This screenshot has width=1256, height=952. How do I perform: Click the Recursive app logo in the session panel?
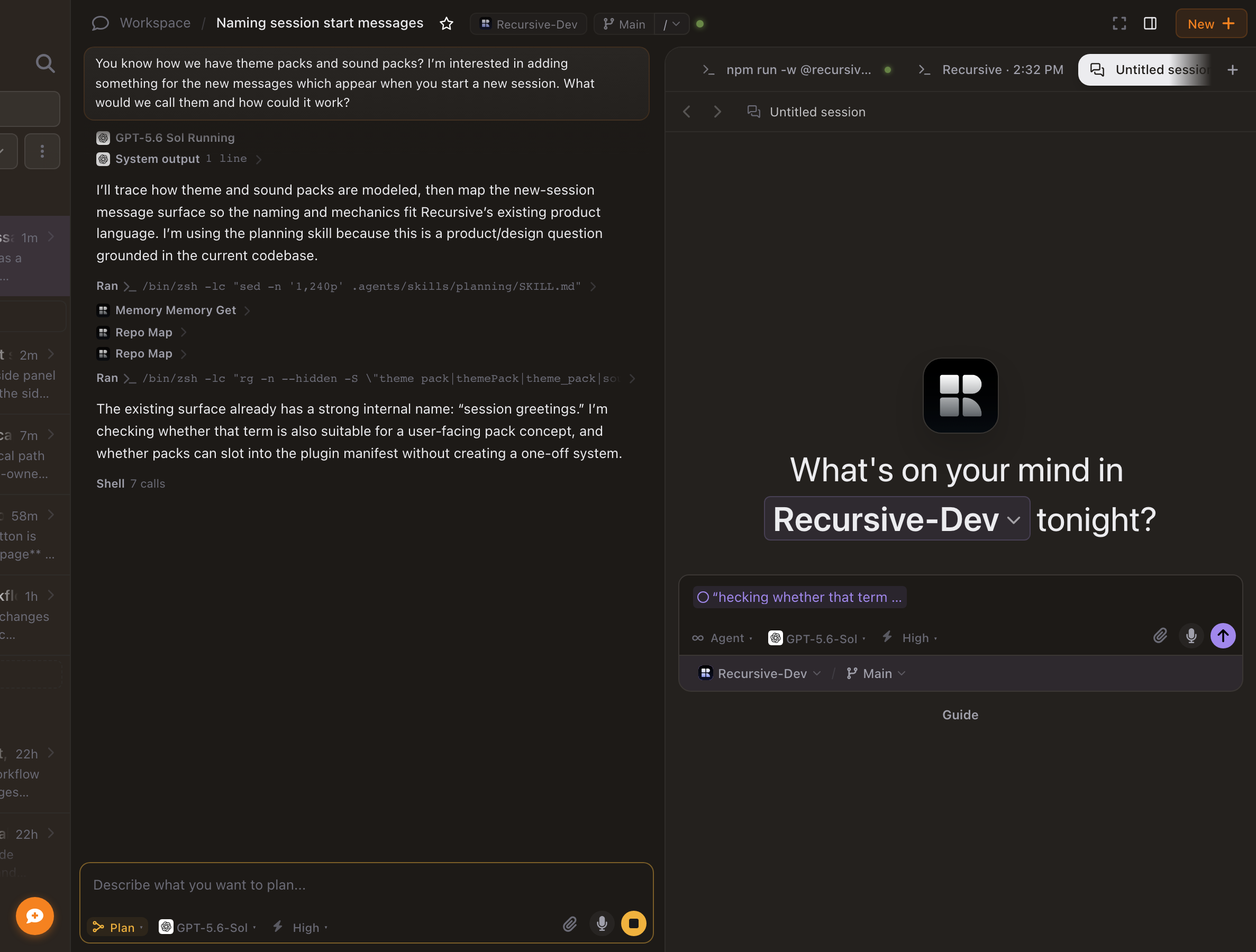pyautogui.click(x=960, y=396)
